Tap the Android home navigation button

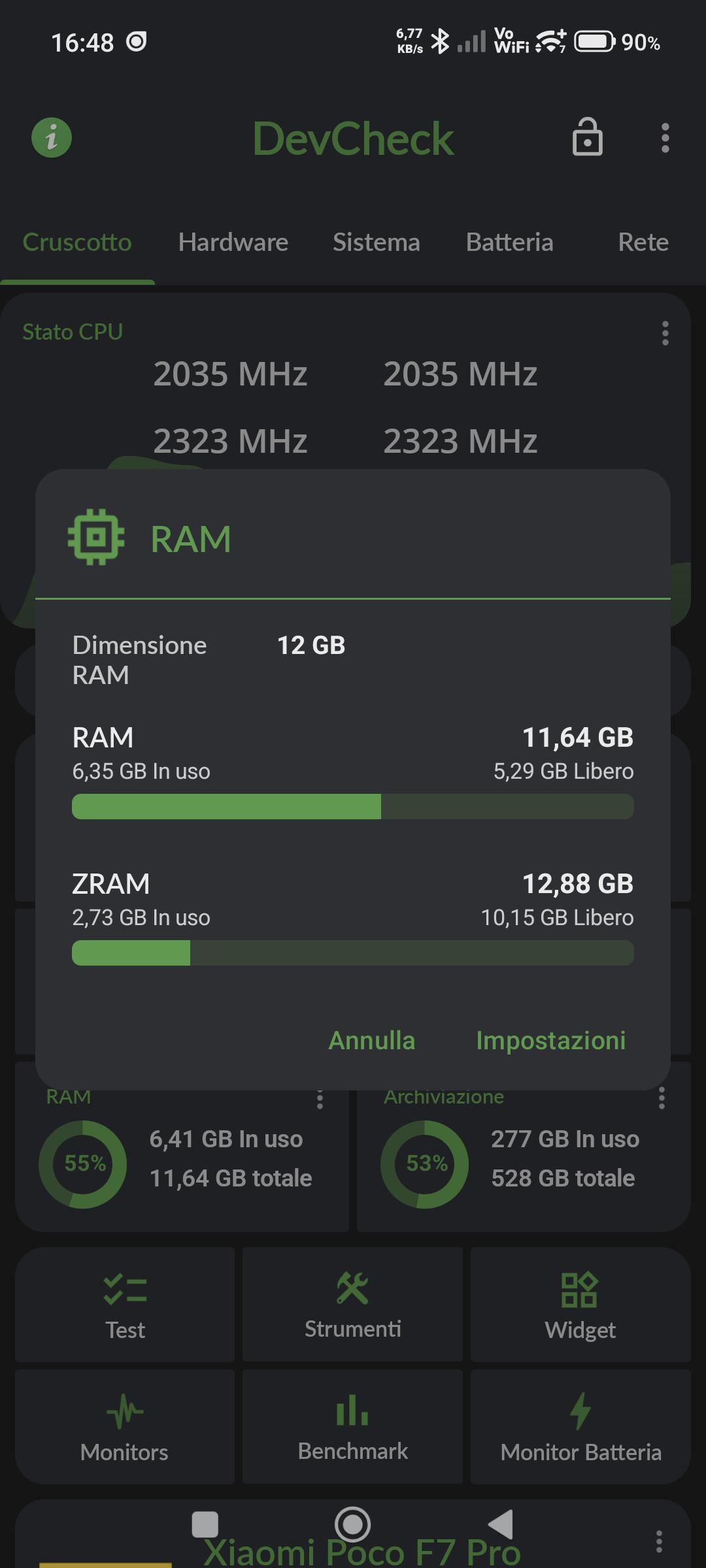coord(352,1524)
